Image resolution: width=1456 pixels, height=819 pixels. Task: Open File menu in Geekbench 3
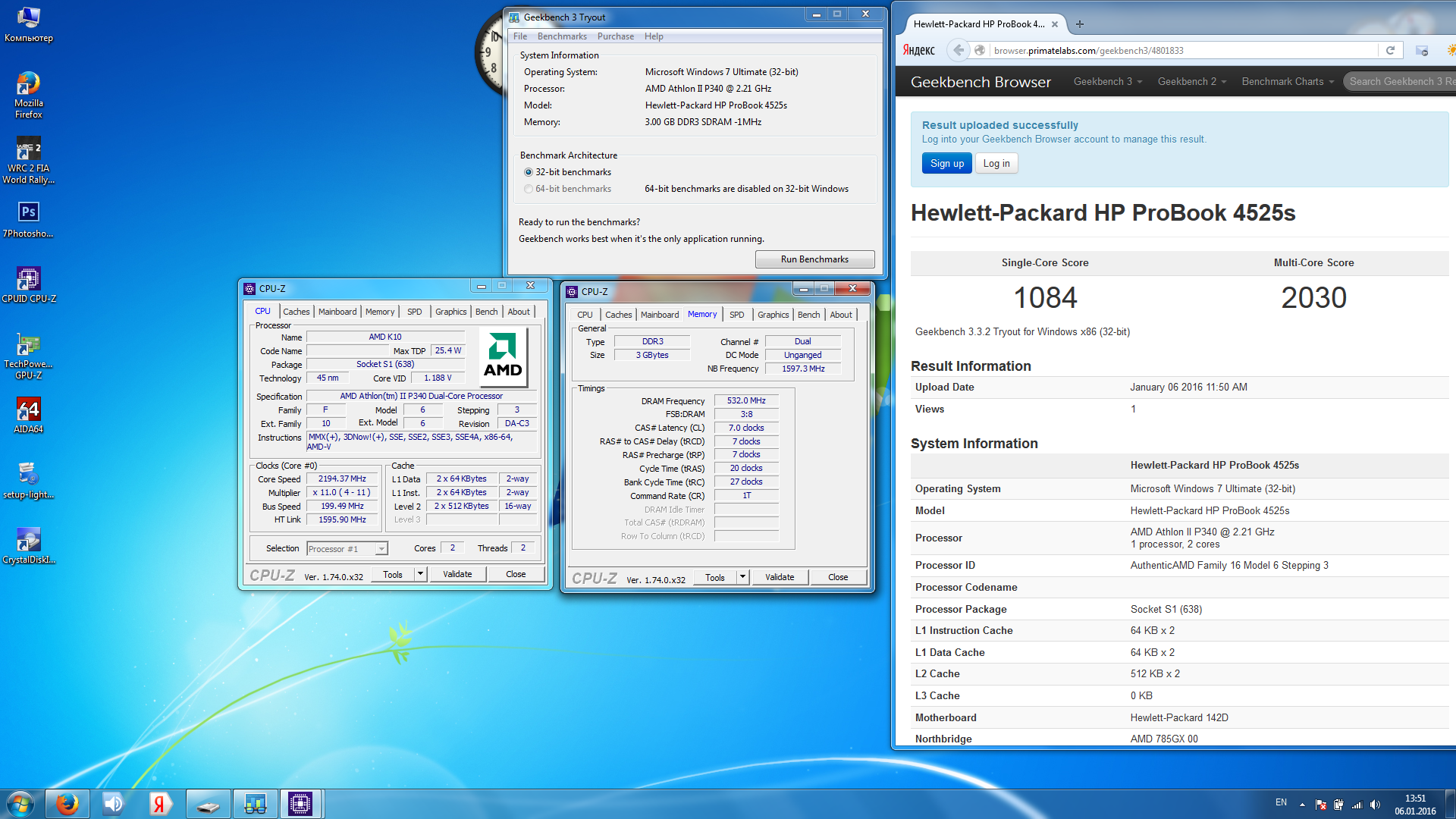(520, 36)
